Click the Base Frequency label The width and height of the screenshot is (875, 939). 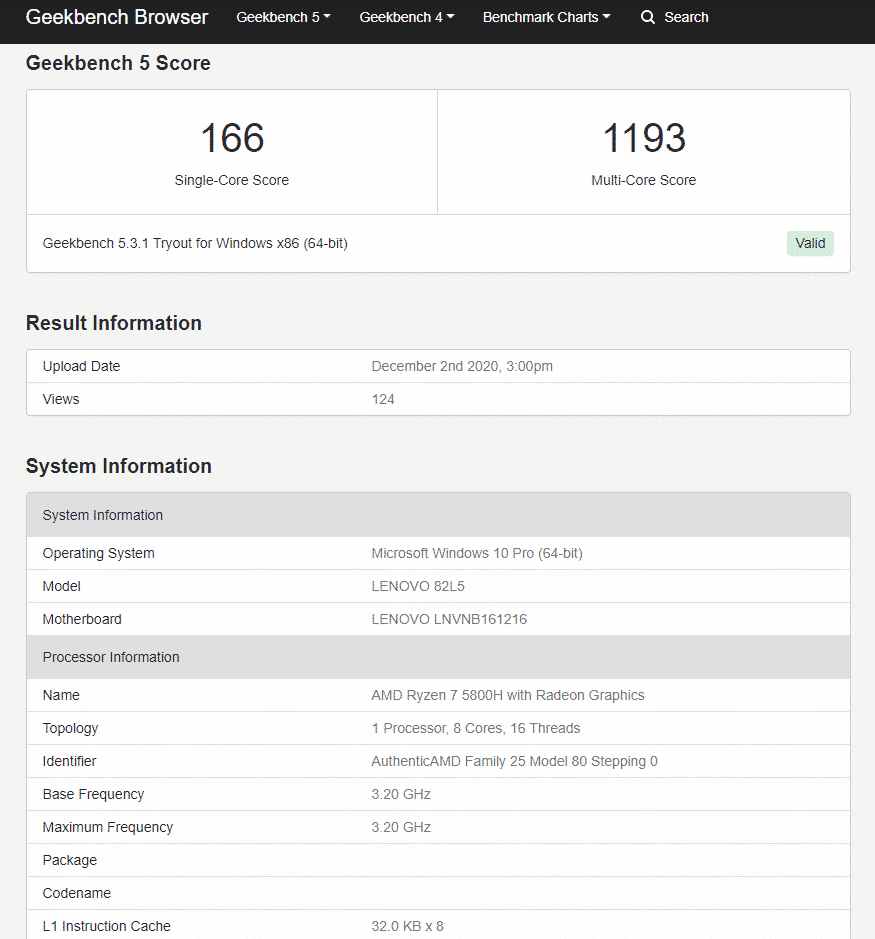point(93,793)
